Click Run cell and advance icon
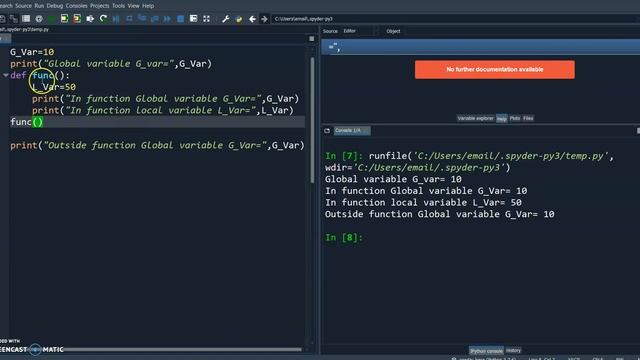 [77, 19]
